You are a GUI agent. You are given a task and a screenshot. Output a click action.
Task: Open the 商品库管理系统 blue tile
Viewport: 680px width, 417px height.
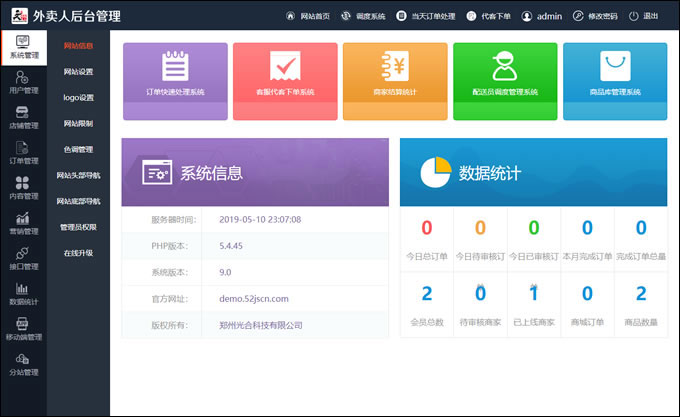[x=615, y=76]
